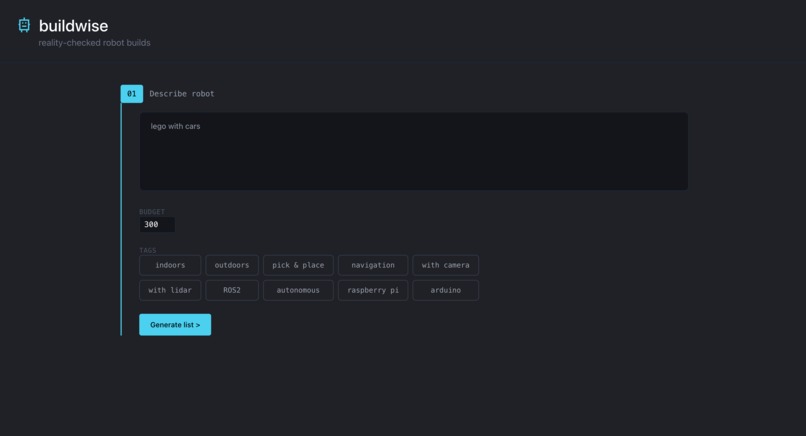
Task: Click the Describe robot step heading
Action: click(x=182, y=94)
